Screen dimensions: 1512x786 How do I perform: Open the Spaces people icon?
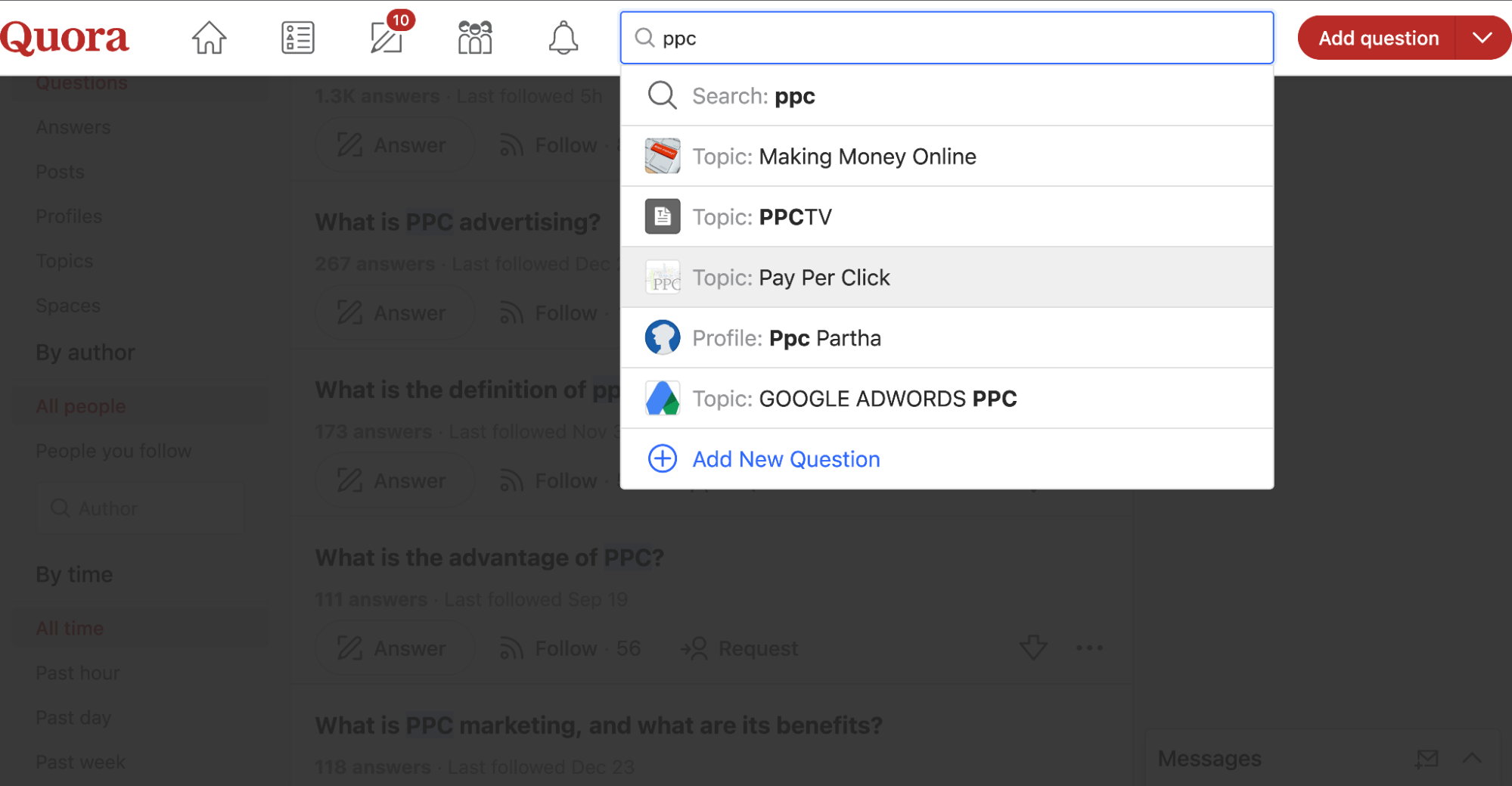[475, 38]
